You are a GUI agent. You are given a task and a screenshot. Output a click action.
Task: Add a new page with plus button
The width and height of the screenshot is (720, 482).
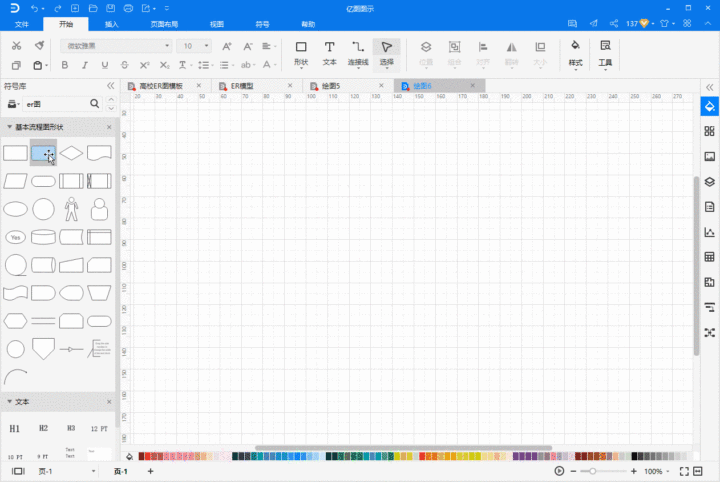point(150,471)
